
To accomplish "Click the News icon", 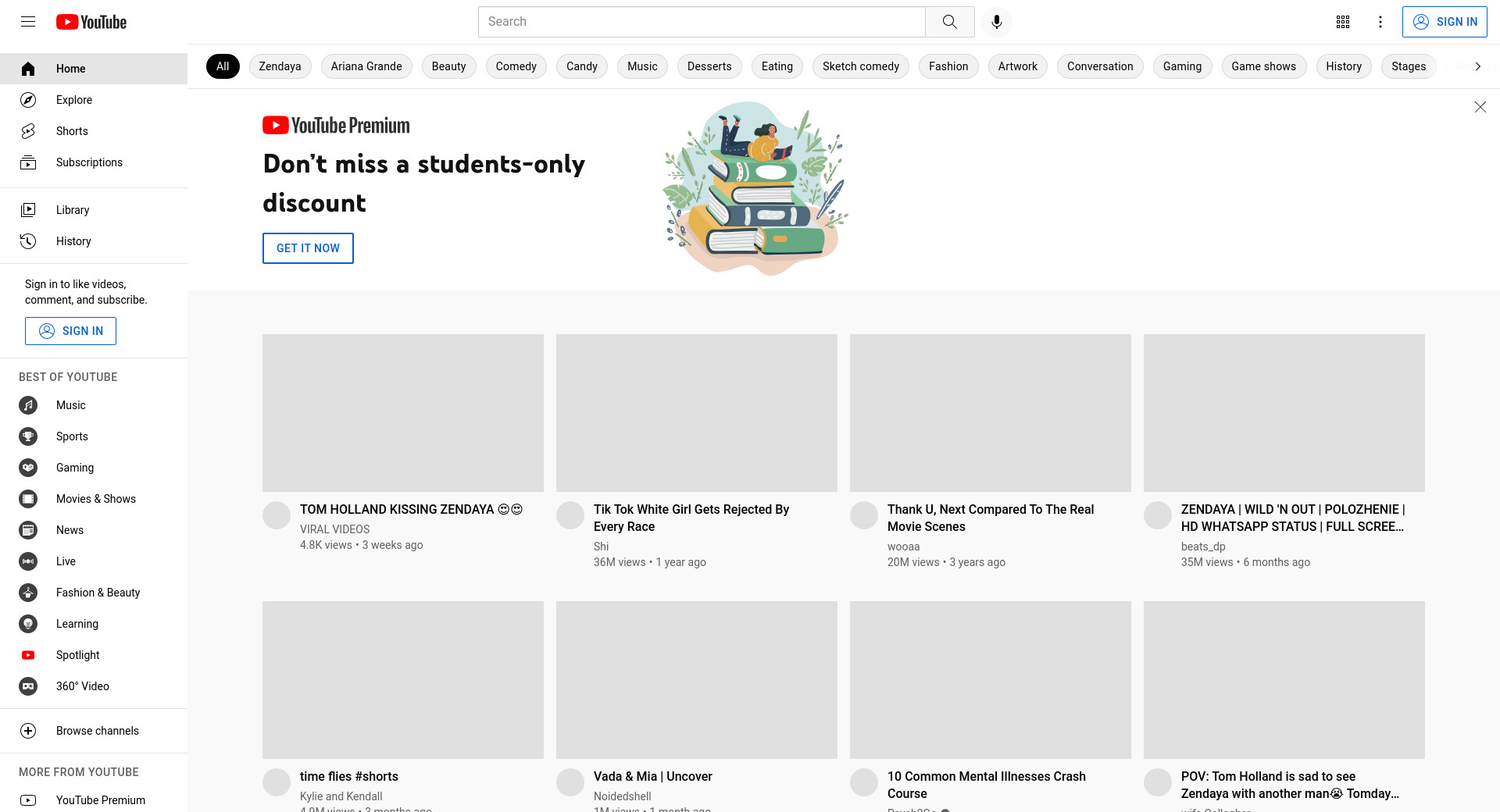I will pos(28,530).
